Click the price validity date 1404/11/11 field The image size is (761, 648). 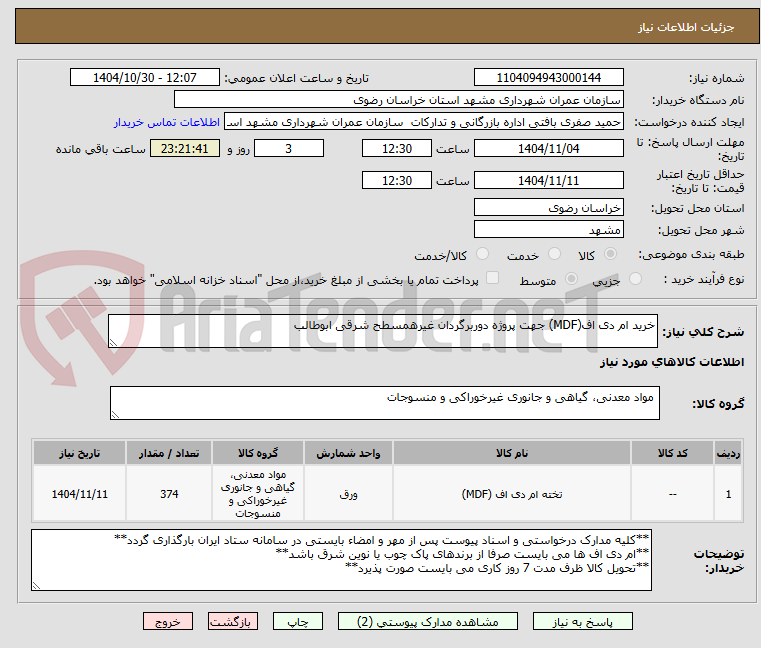tap(548, 181)
